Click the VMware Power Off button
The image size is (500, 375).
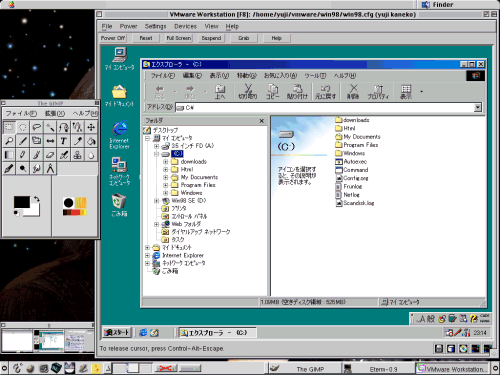113,38
